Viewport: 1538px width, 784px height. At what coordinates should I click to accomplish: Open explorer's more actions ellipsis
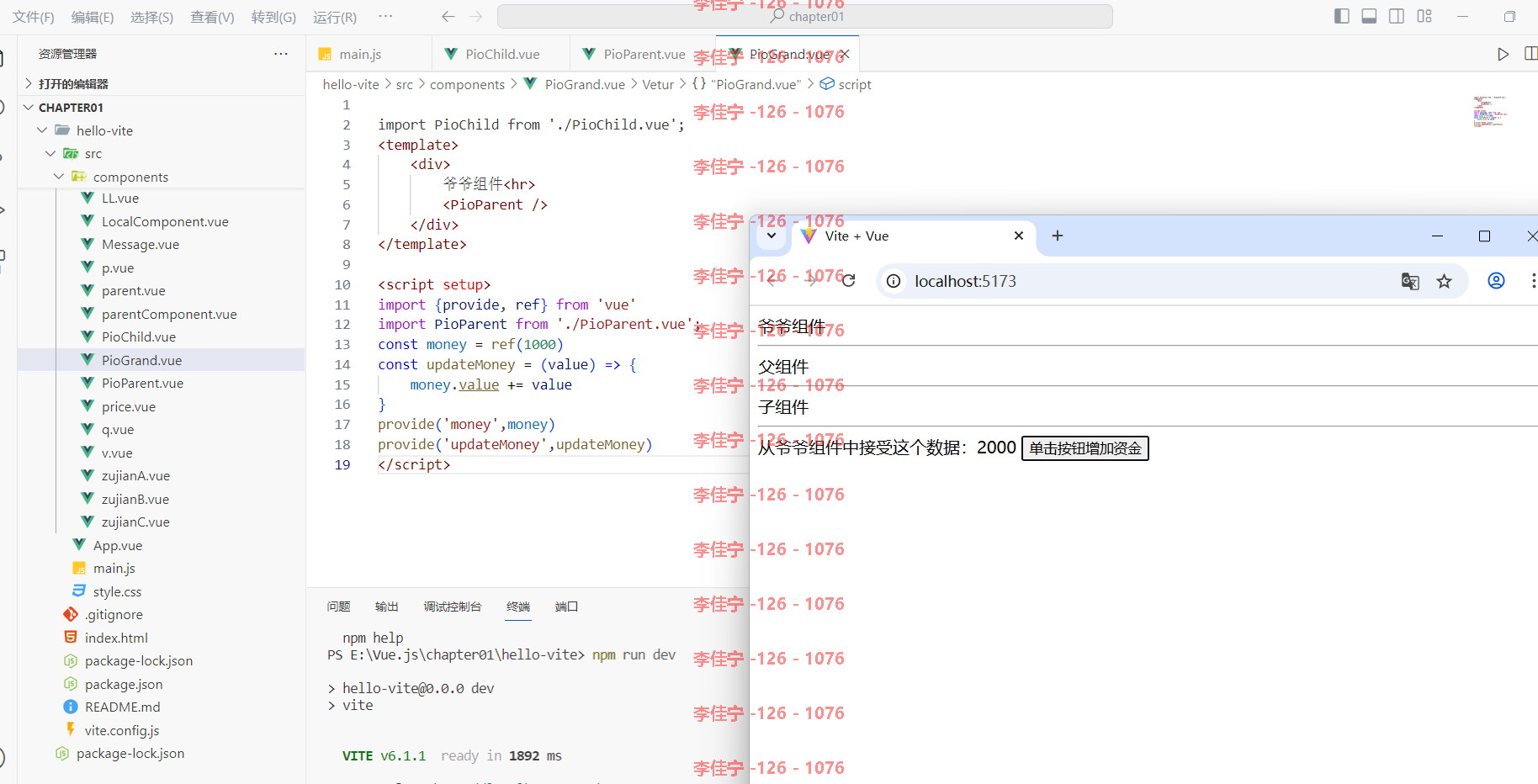click(281, 54)
